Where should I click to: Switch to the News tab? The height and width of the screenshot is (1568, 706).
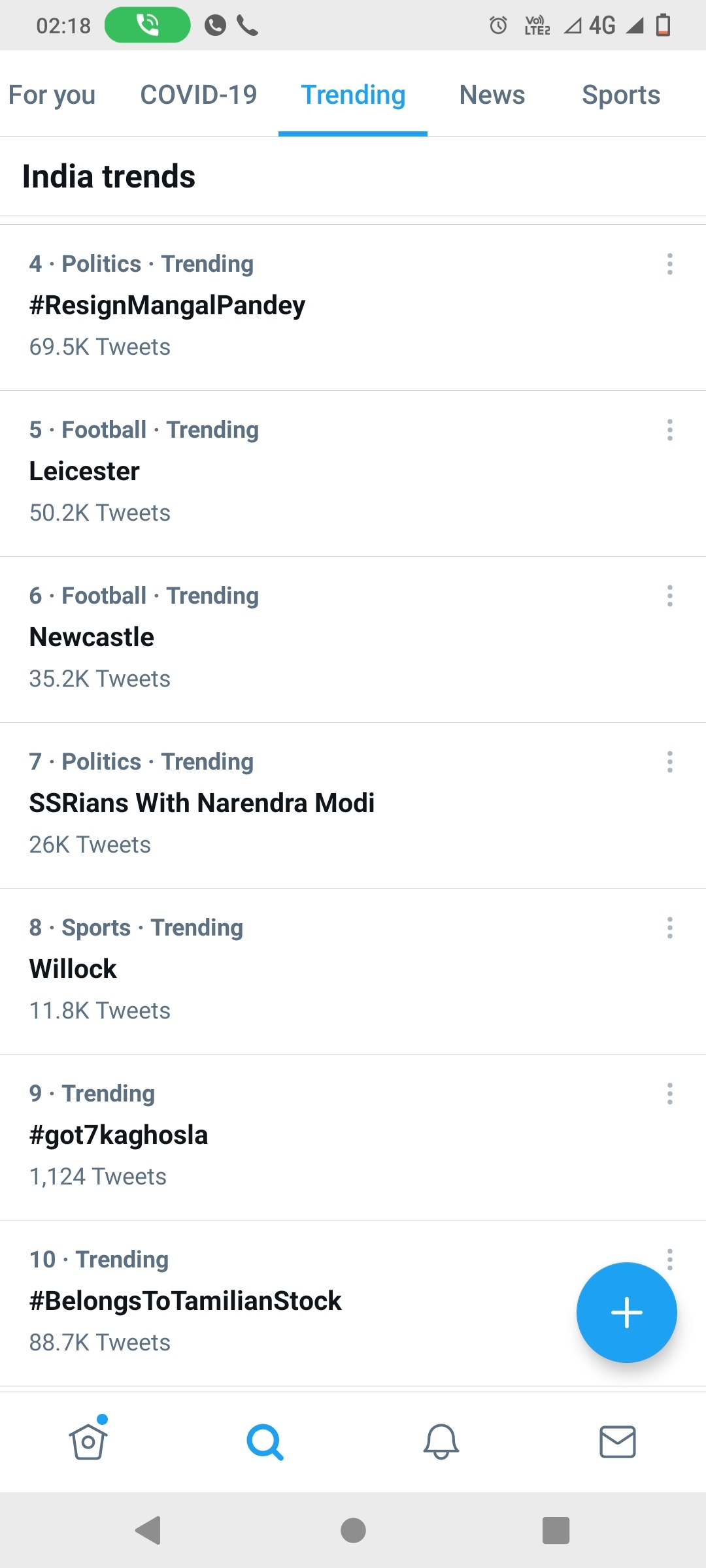click(492, 95)
